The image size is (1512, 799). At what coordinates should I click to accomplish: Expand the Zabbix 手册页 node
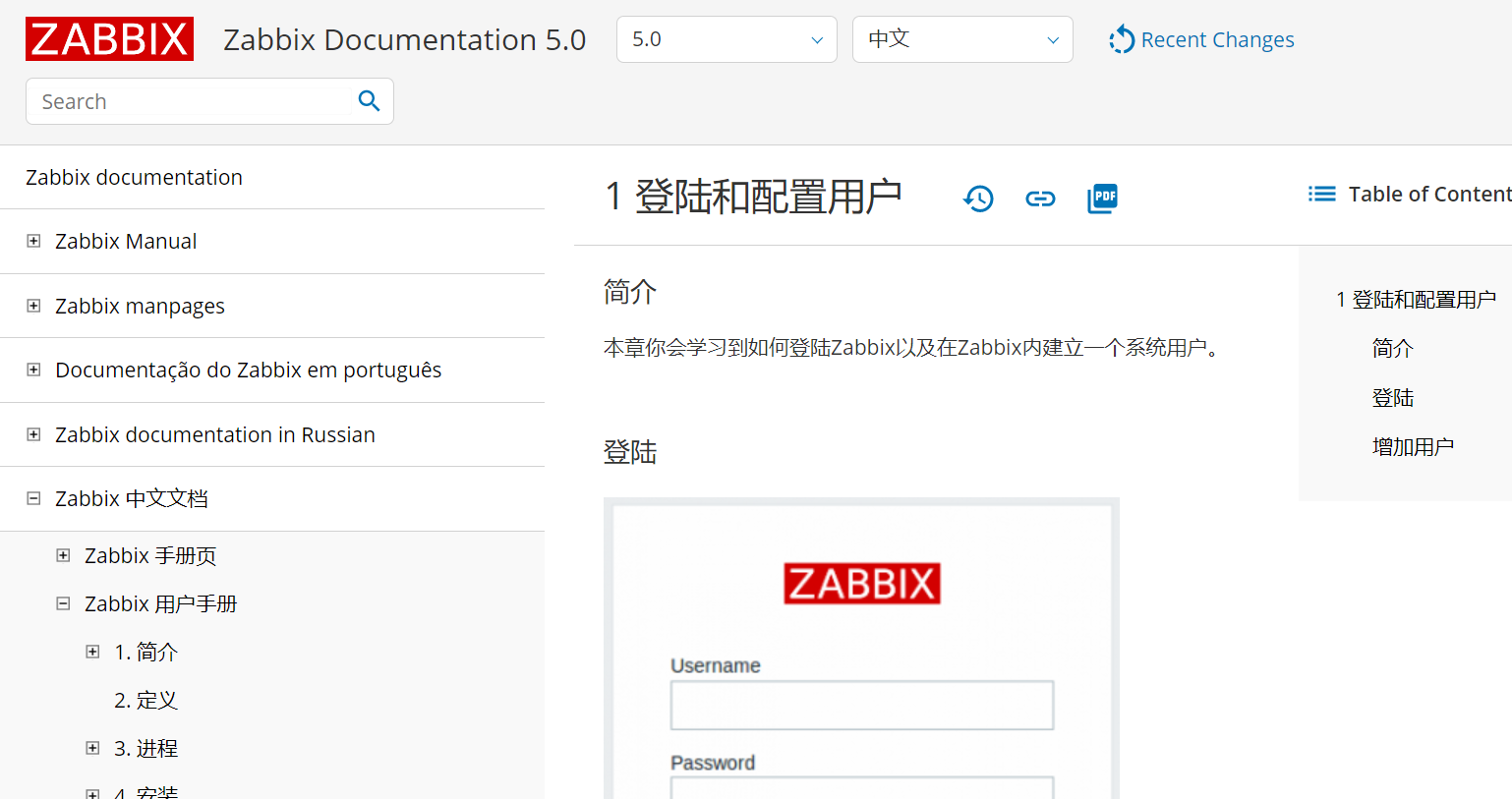point(63,555)
